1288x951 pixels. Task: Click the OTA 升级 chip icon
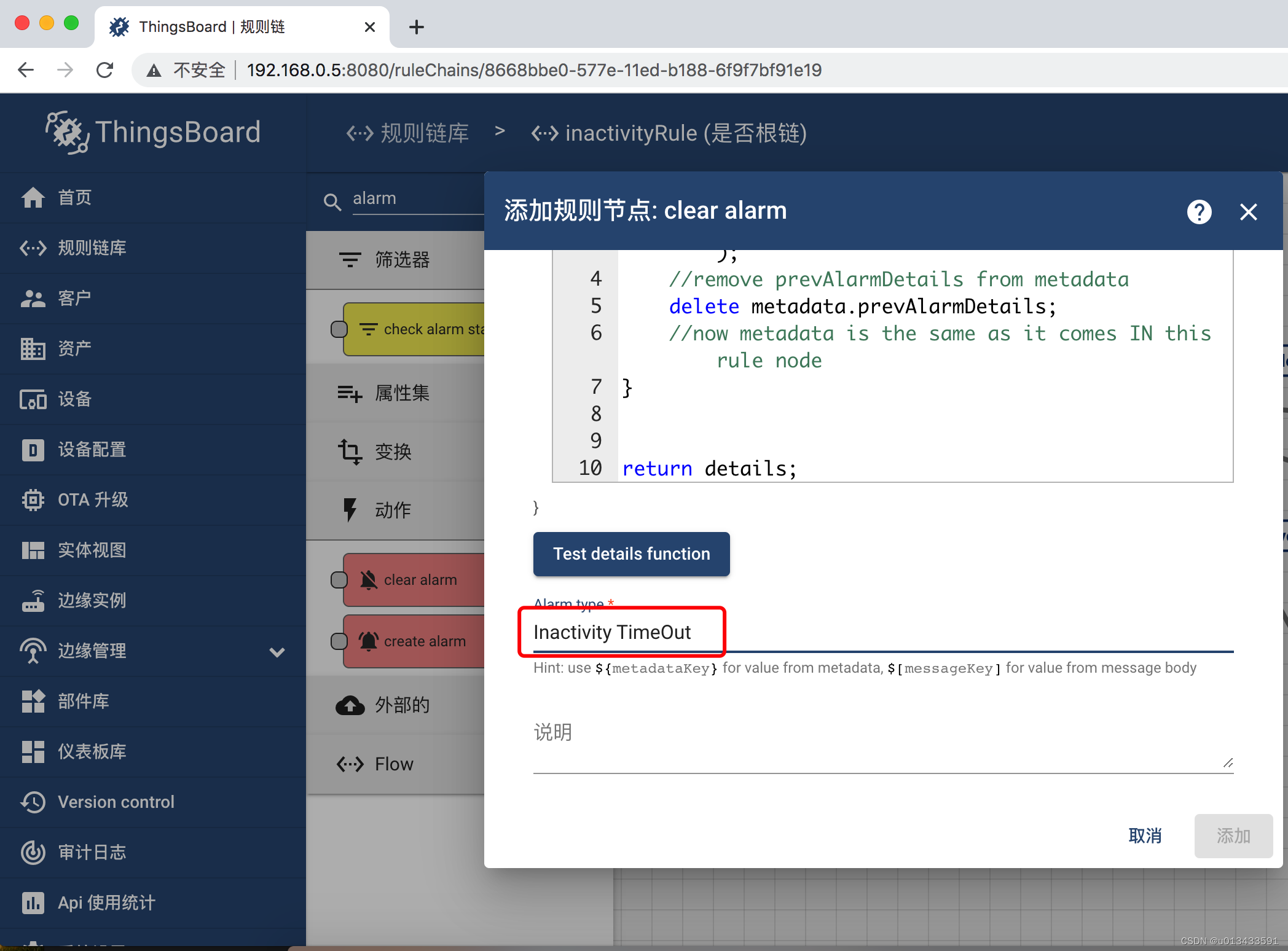point(33,500)
